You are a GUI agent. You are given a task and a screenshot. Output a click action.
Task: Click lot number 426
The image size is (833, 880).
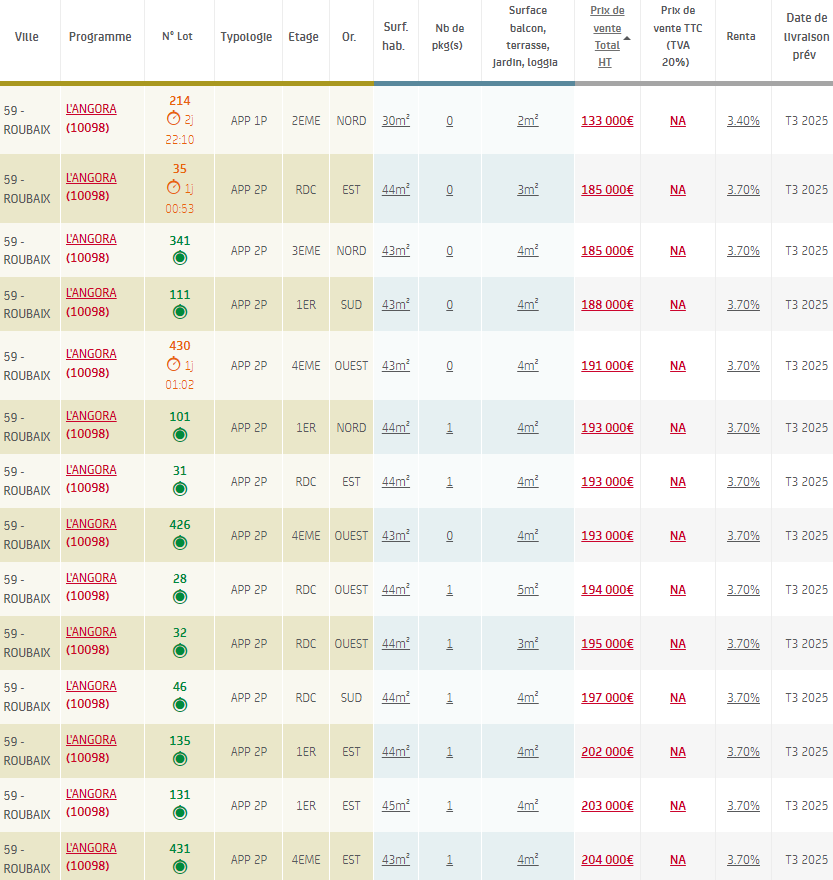[180, 525]
